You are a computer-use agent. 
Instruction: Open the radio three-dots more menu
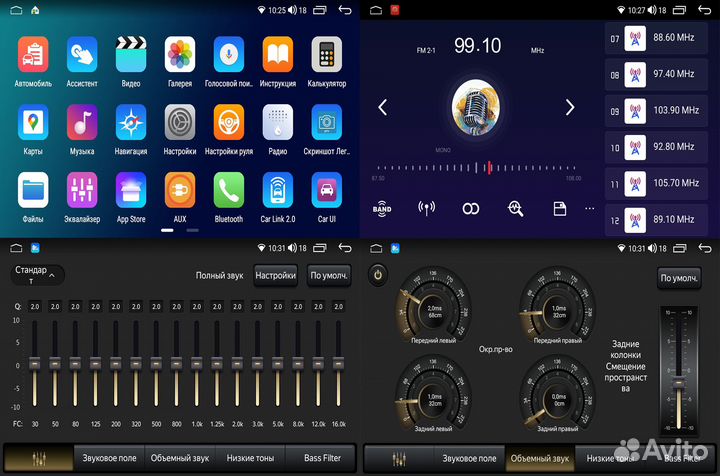(x=590, y=208)
